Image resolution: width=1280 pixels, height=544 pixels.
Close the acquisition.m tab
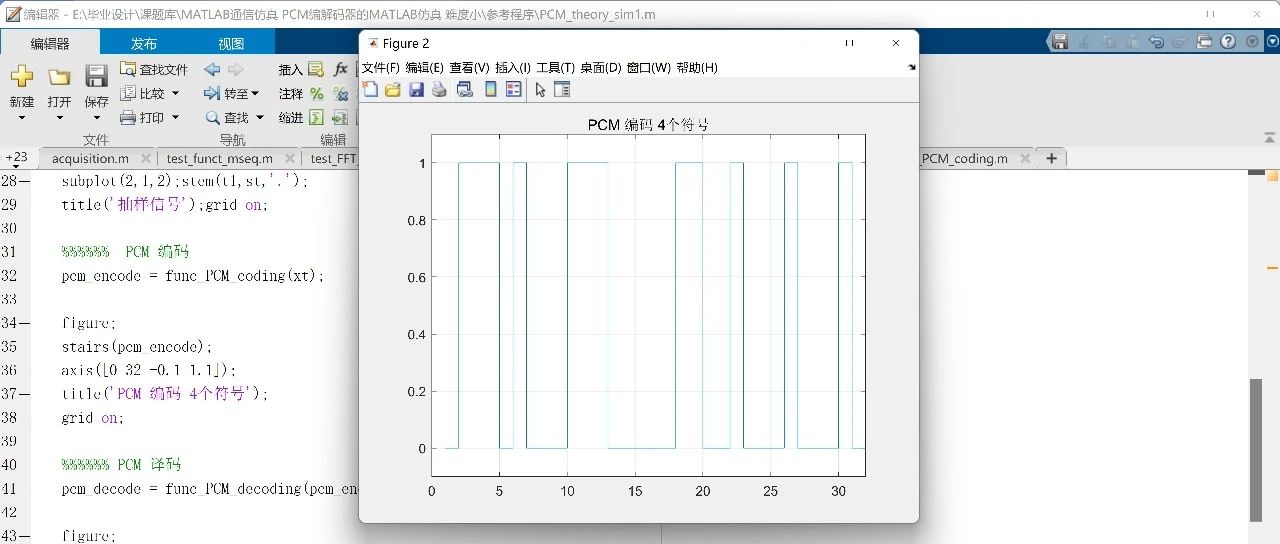[145, 158]
